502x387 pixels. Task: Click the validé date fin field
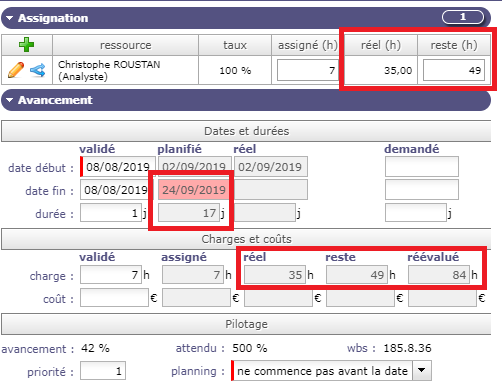pos(116,190)
